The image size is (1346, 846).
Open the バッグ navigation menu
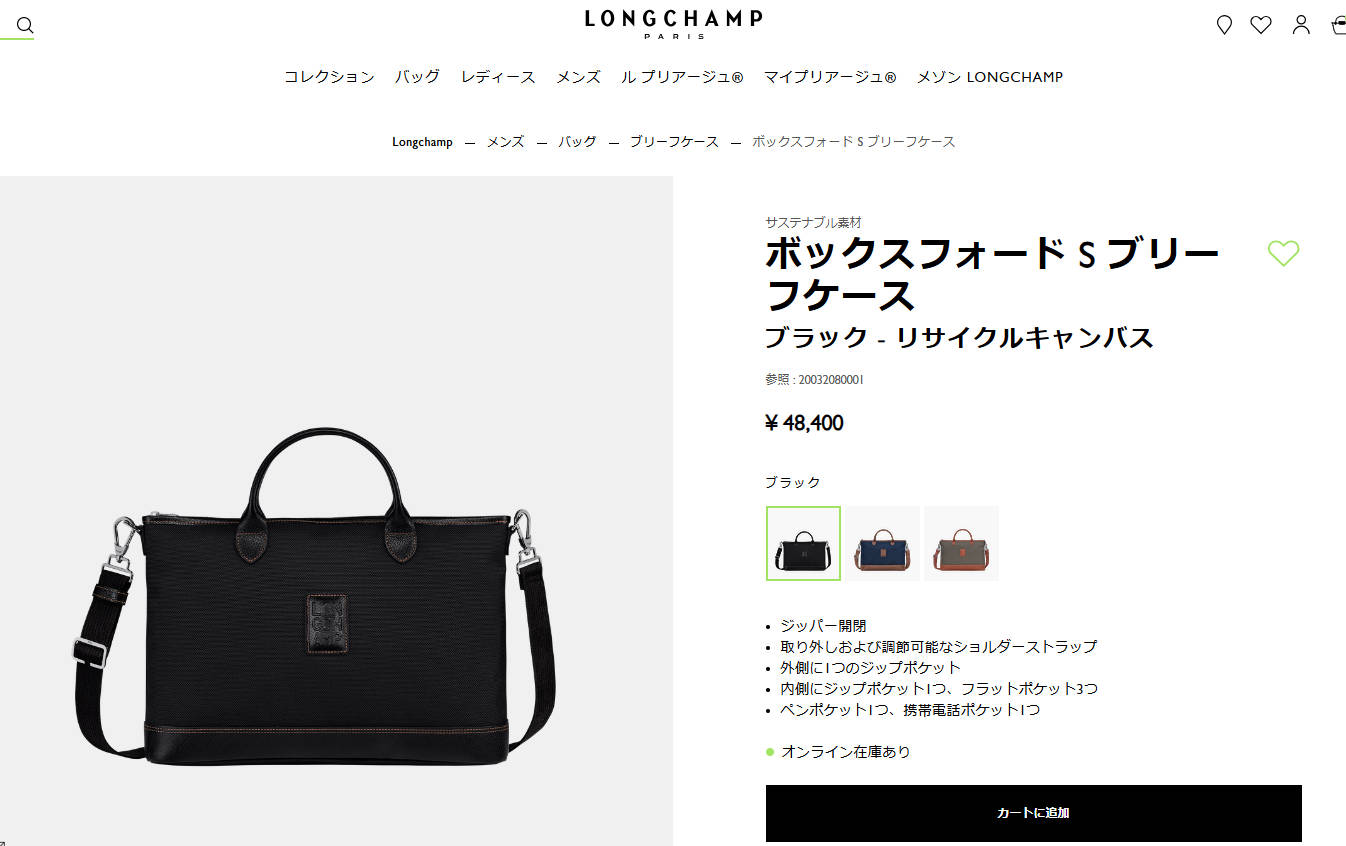pos(417,77)
